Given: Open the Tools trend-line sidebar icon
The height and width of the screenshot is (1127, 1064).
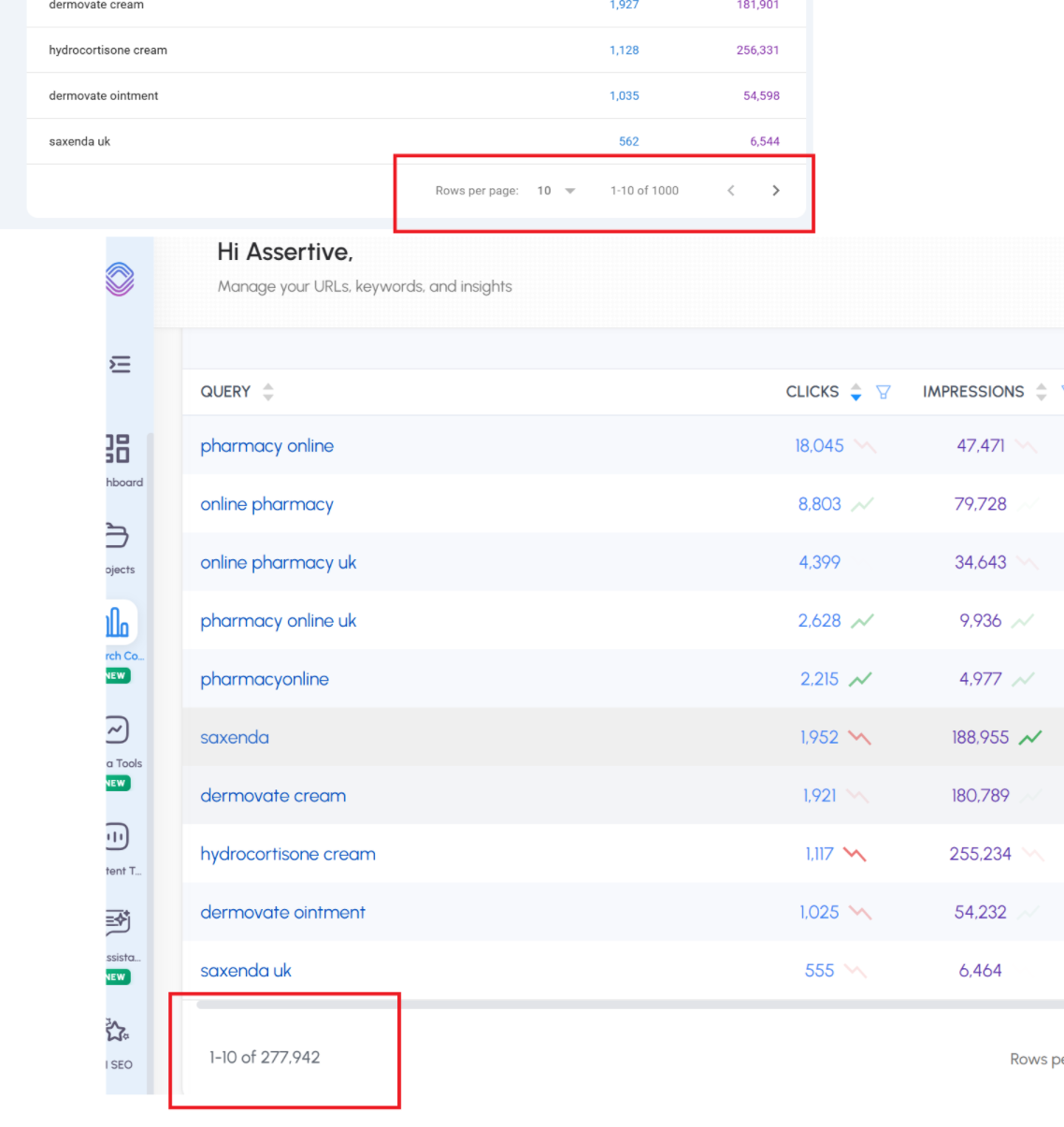Looking at the screenshot, I should pos(117,730).
